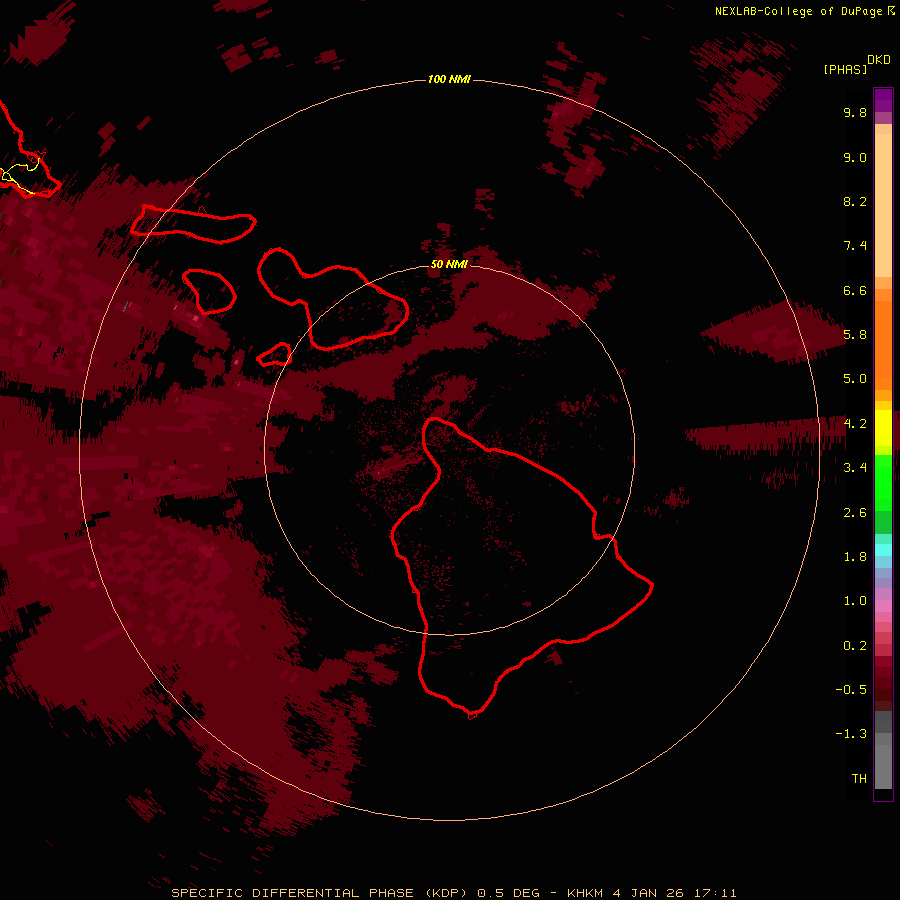Click the 100 NMI range ring label

pos(449,79)
